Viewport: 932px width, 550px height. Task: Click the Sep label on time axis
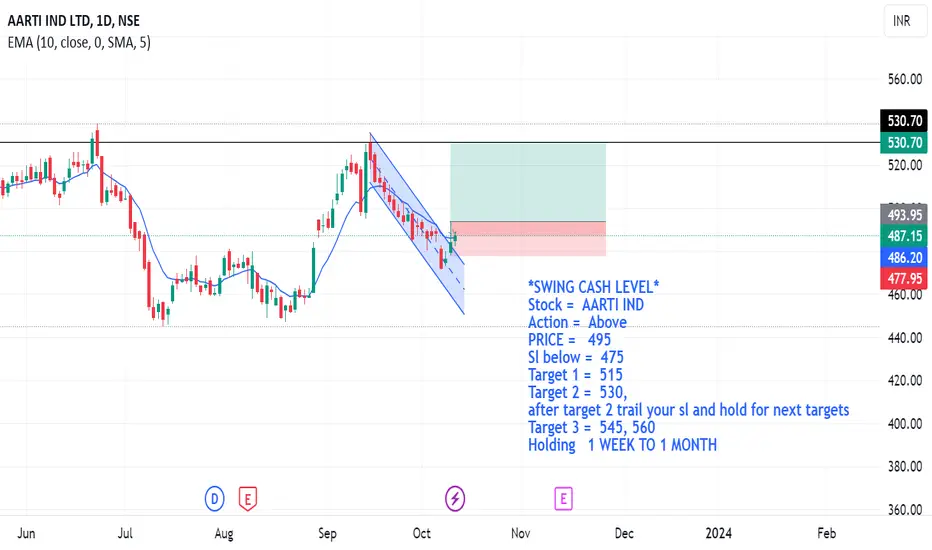click(x=328, y=533)
